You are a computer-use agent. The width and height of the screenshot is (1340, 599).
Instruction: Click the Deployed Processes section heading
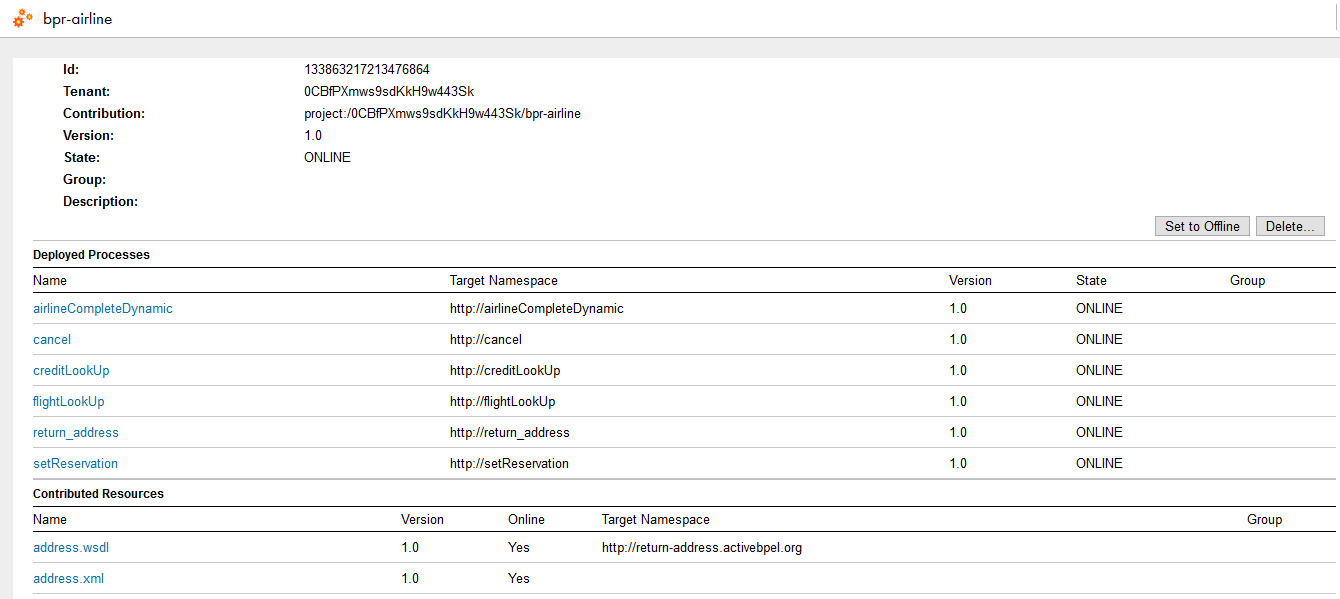pos(91,255)
